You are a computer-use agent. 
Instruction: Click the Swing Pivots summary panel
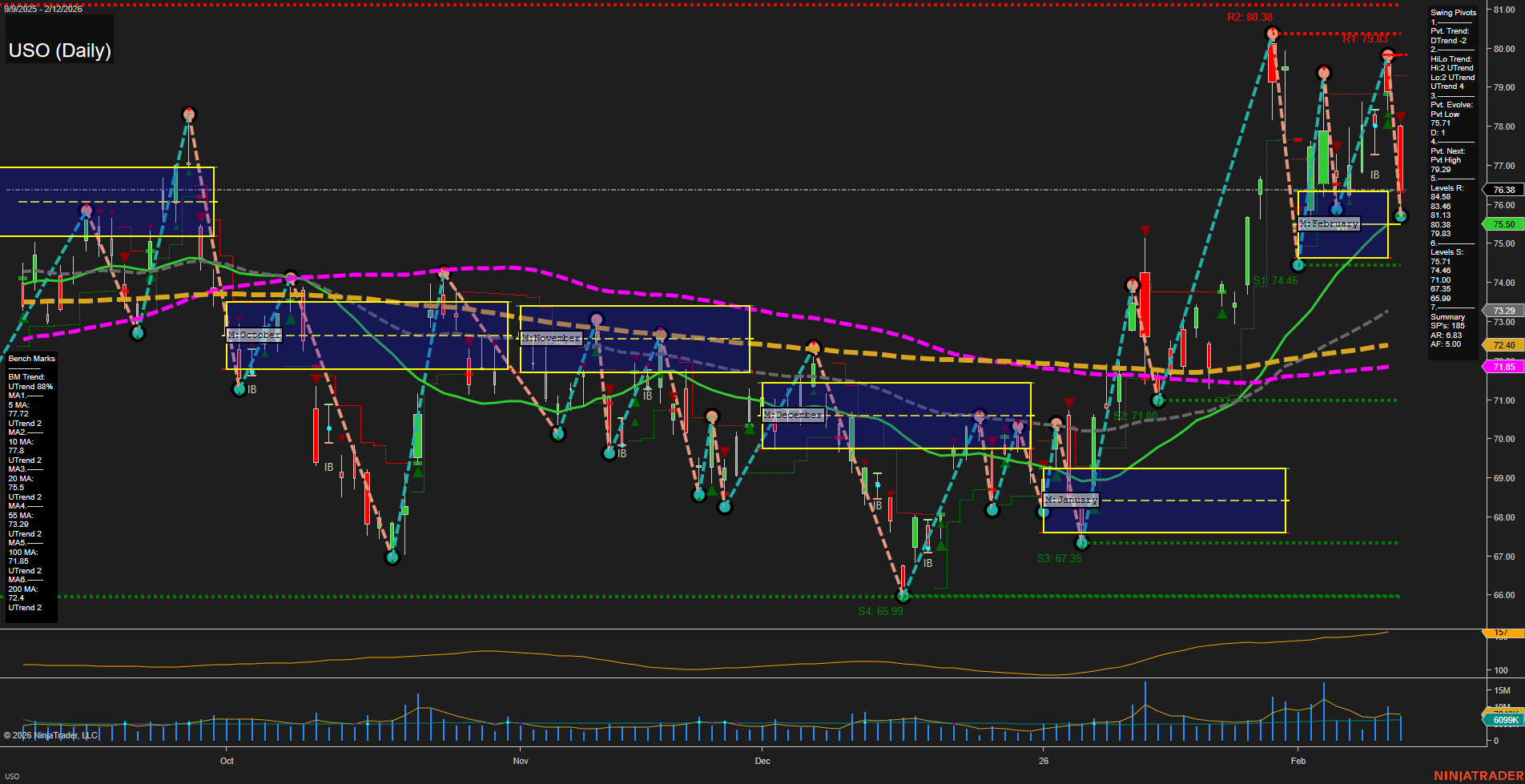[x=1452, y=176]
